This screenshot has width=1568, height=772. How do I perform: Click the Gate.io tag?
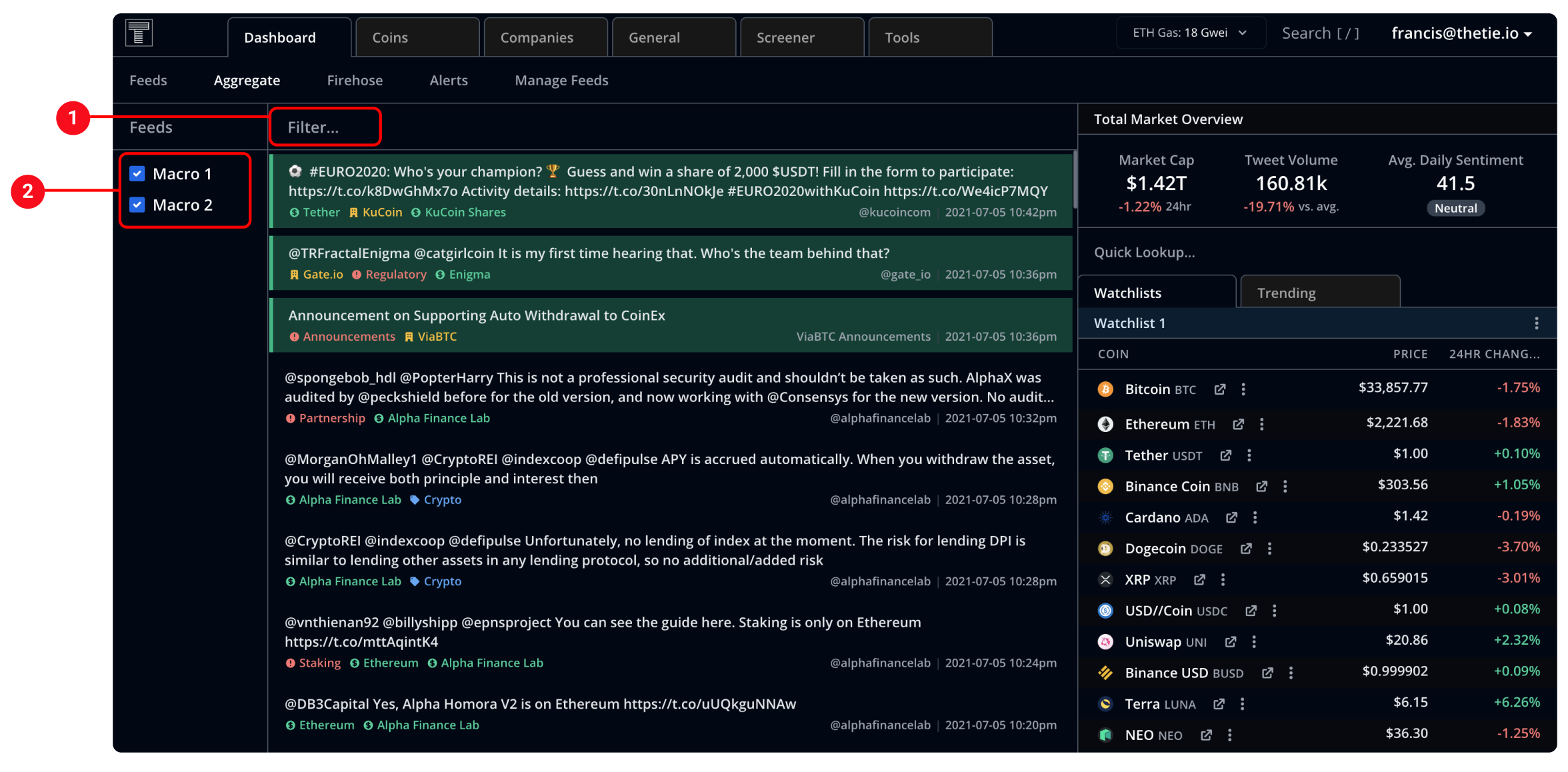click(x=317, y=275)
